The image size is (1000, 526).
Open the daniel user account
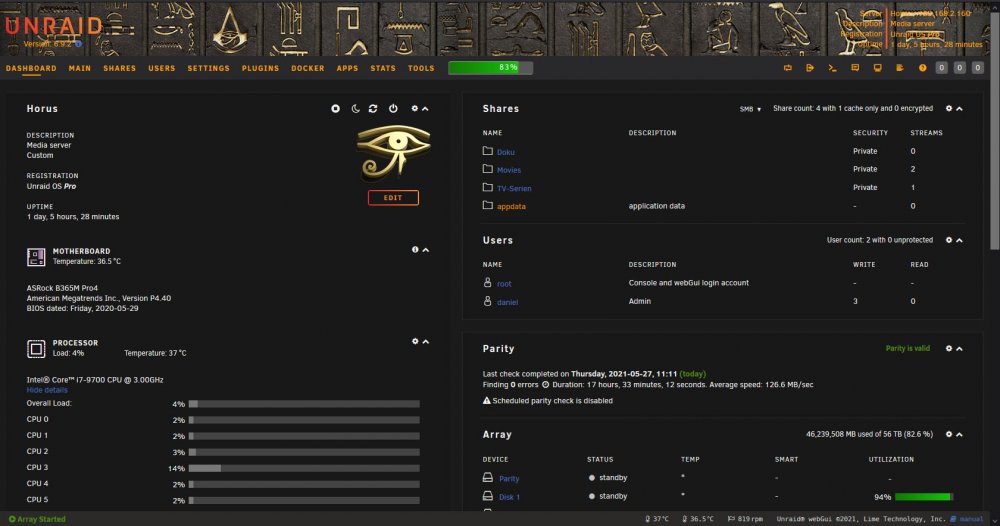tap(508, 302)
